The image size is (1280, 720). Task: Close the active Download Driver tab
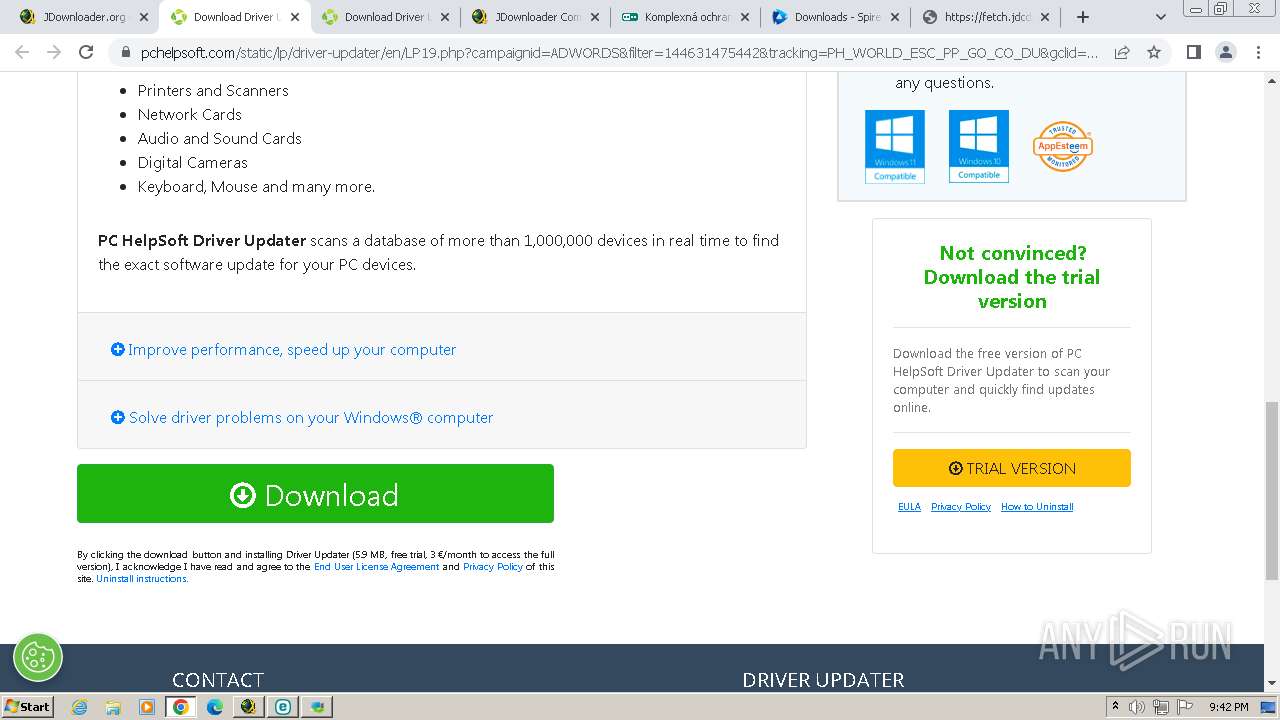coord(294,17)
